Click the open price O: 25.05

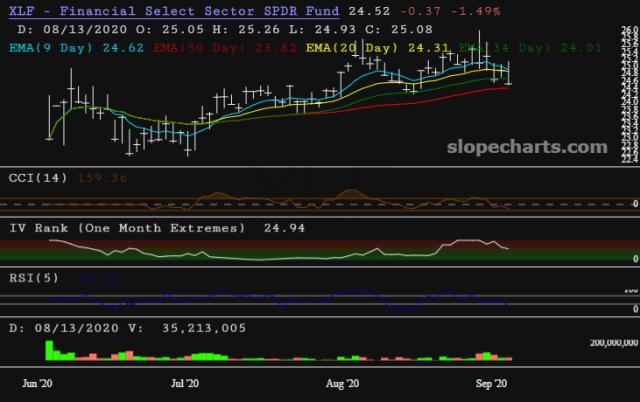click(170, 29)
